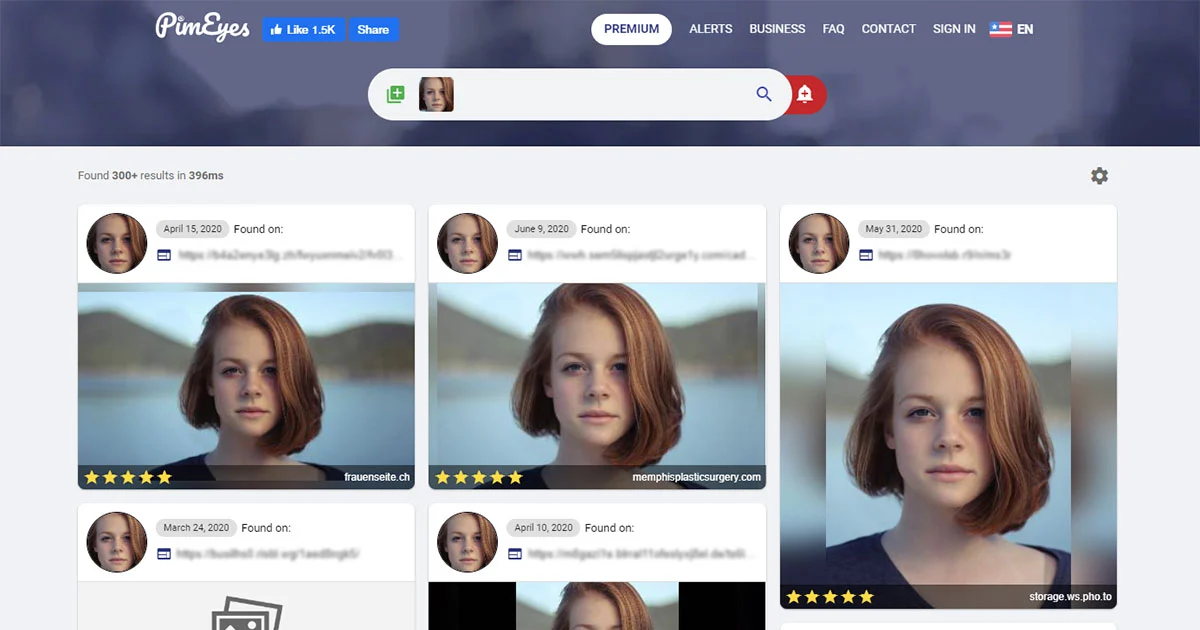The width and height of the screenshot is (1200, 630).
Task: Open the ALERTS menu item
Action: click(710, 29)
